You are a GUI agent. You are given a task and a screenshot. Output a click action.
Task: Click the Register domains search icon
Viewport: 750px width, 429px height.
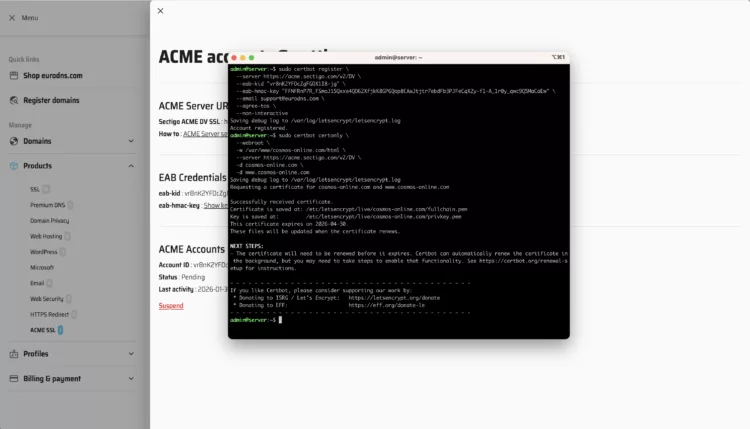coord(14,100)
